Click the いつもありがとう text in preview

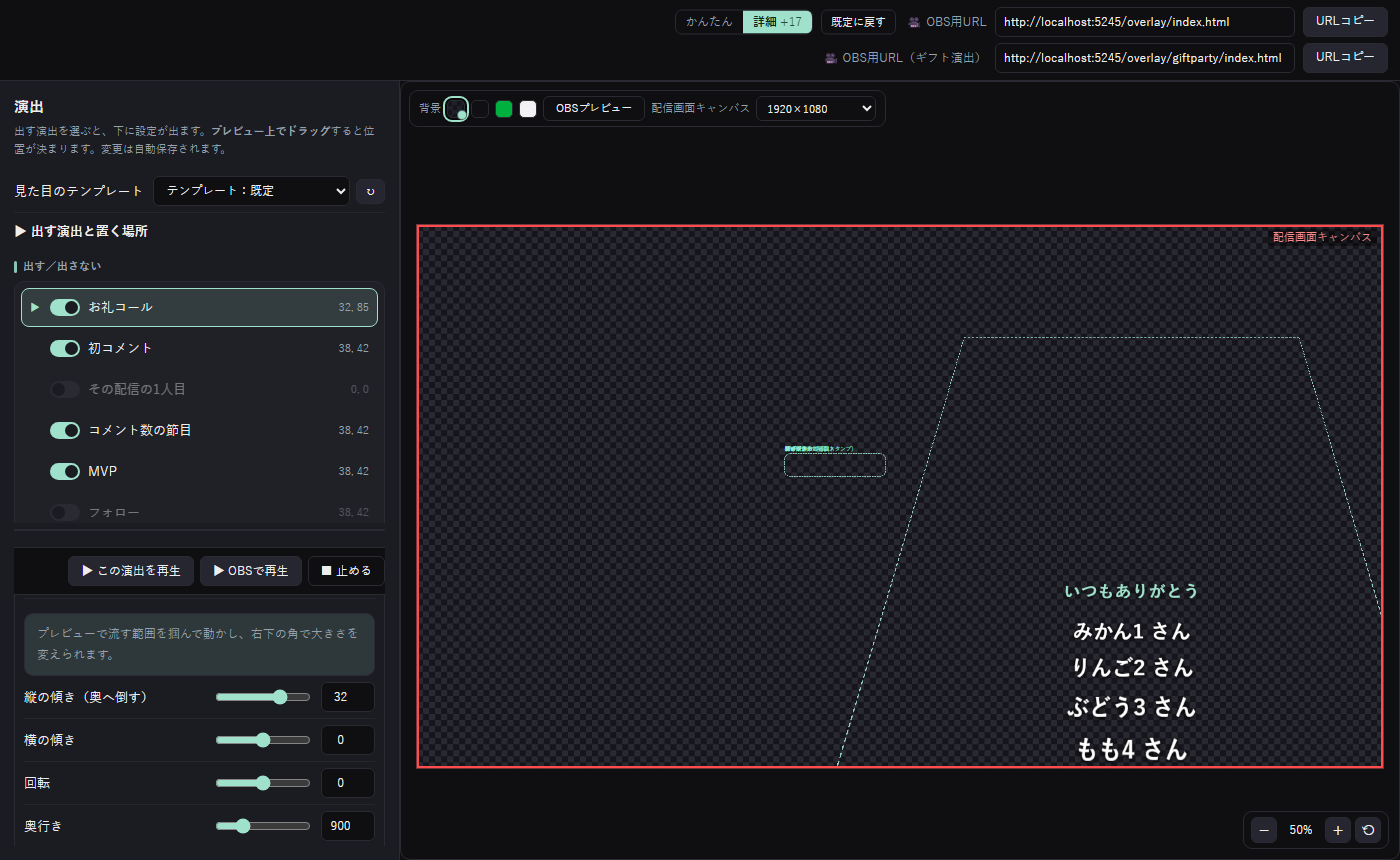(x=1131, y=591)
